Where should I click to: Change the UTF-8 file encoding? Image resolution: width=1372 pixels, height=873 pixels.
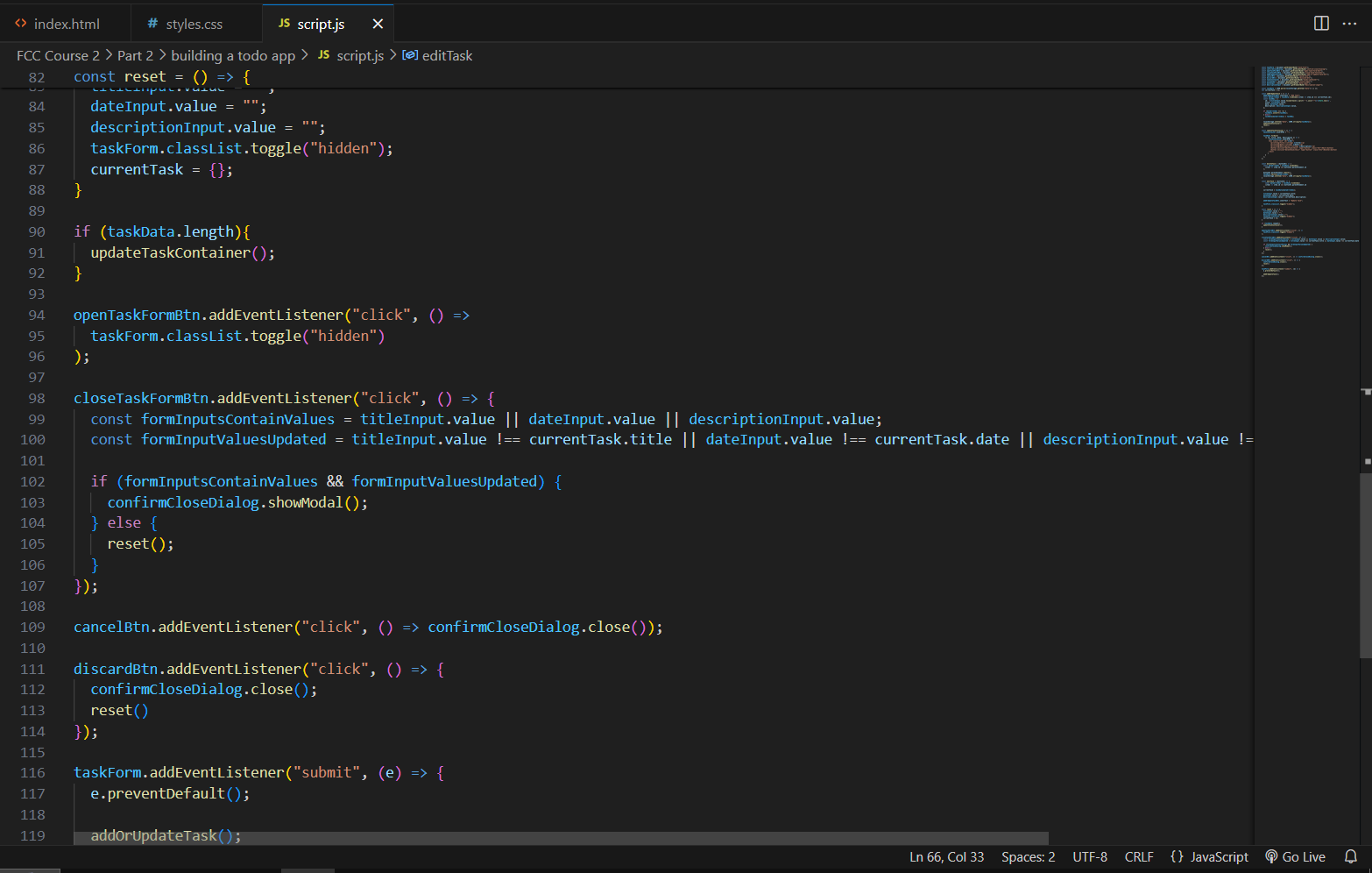click(x=1089, y=856)
